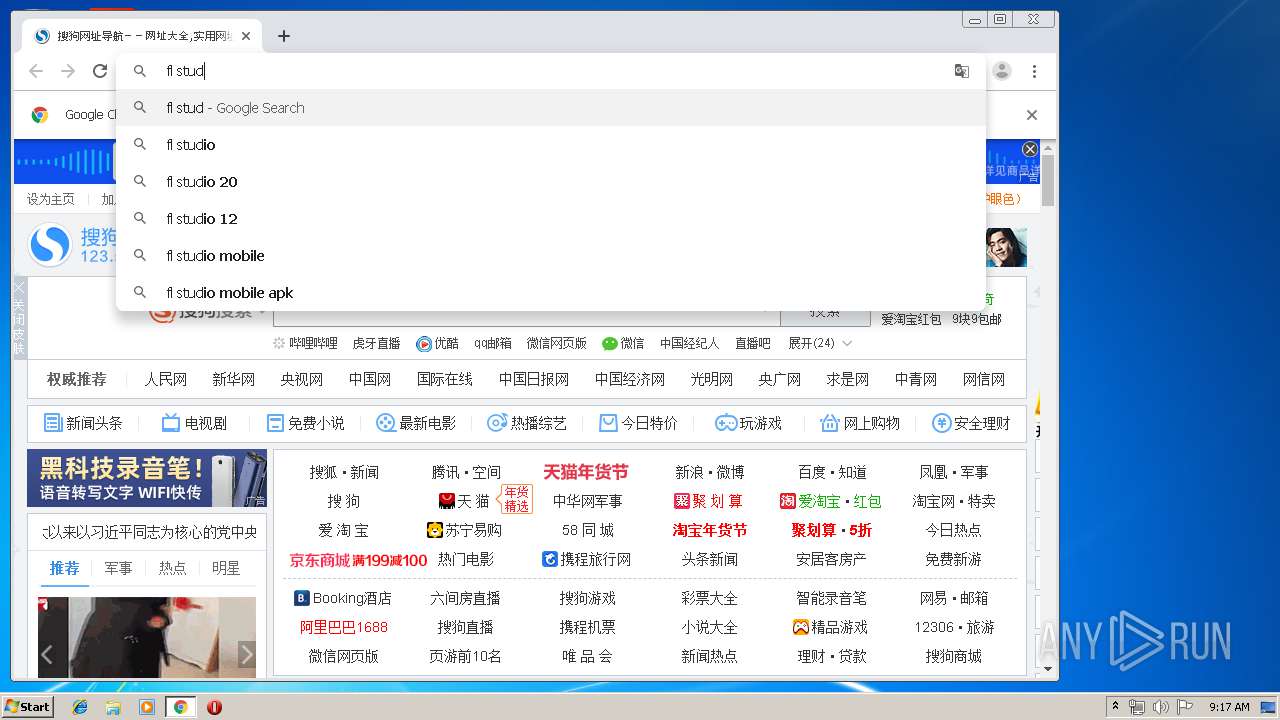
Task: Select the 'fl studio 12' suggestion
Action: [x=551, y=219]
